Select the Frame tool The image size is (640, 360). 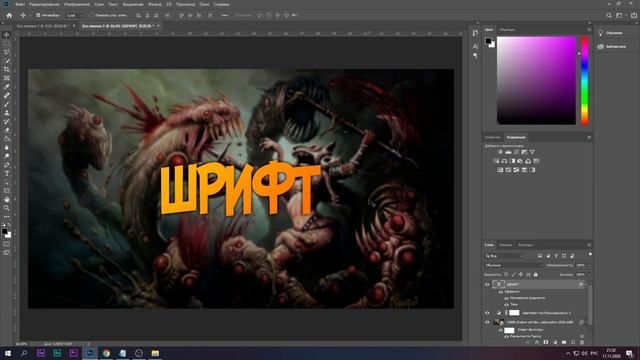[x=7, y=78]
